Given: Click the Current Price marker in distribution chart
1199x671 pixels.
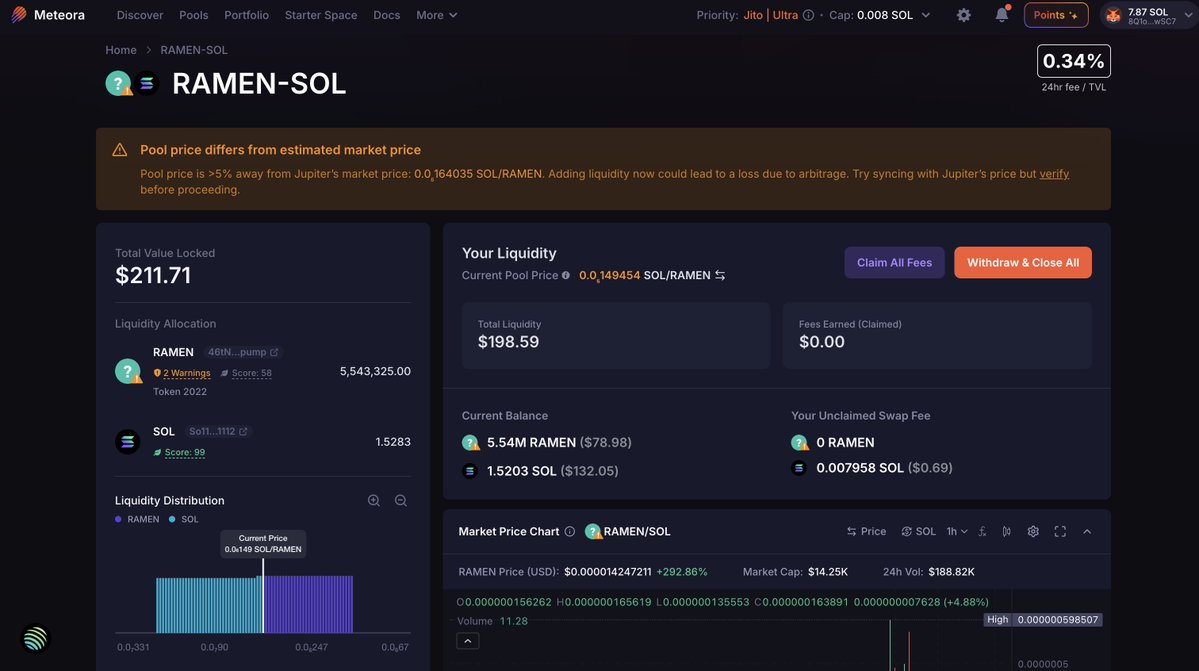Looking at the screenshot, I should pyautogui.click(x=263, y=543).
